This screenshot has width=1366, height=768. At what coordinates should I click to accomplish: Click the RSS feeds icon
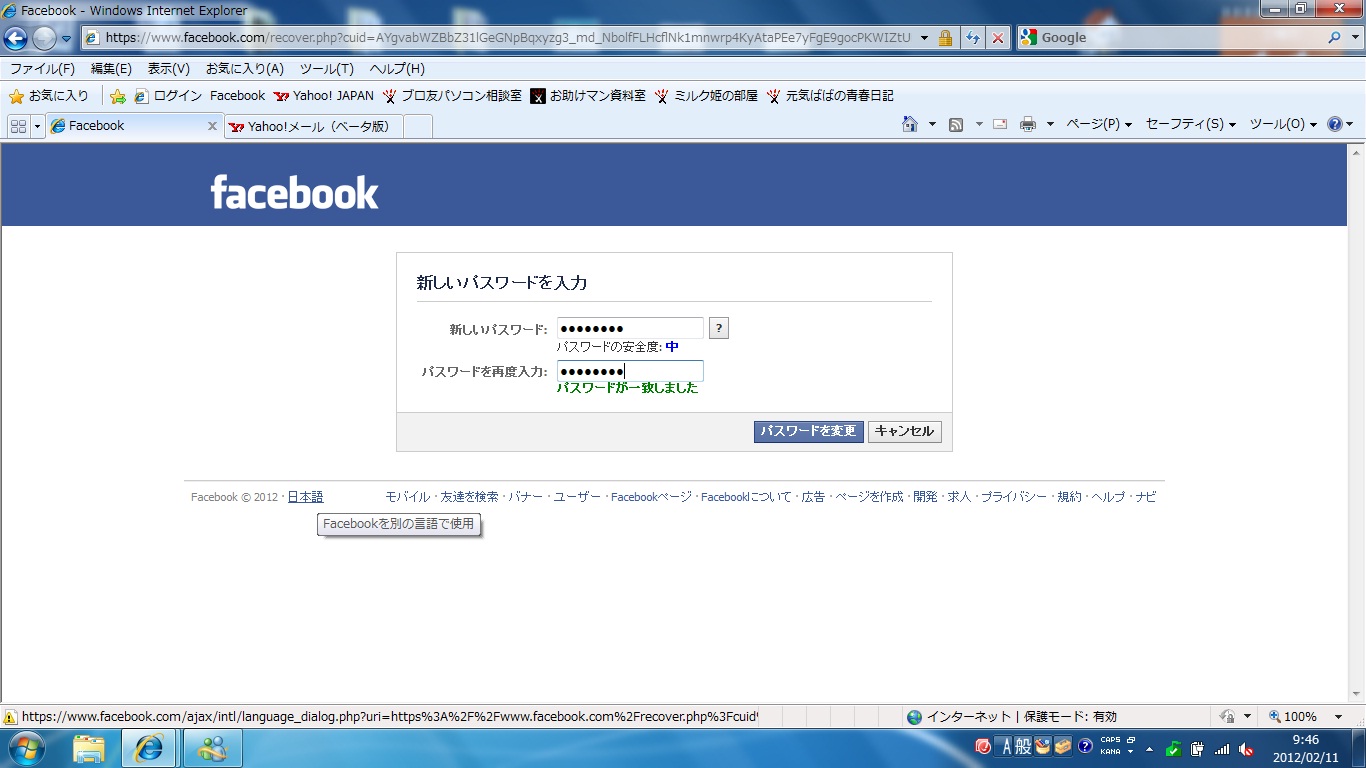click(957, 125)
